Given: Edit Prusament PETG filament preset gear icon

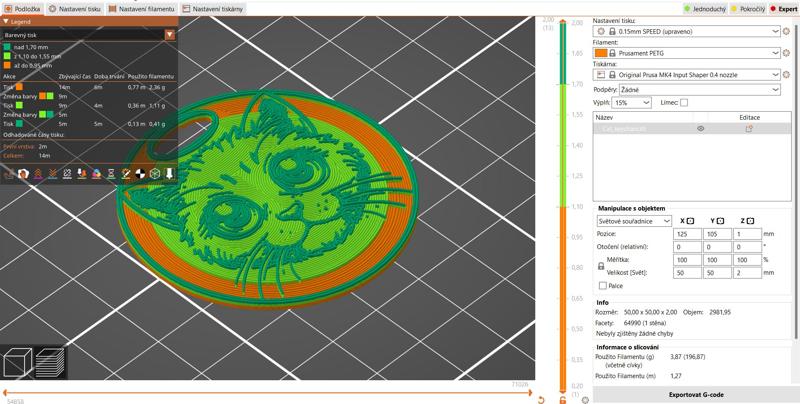Looking at the screenshot, I should click(x=786, y=53).
